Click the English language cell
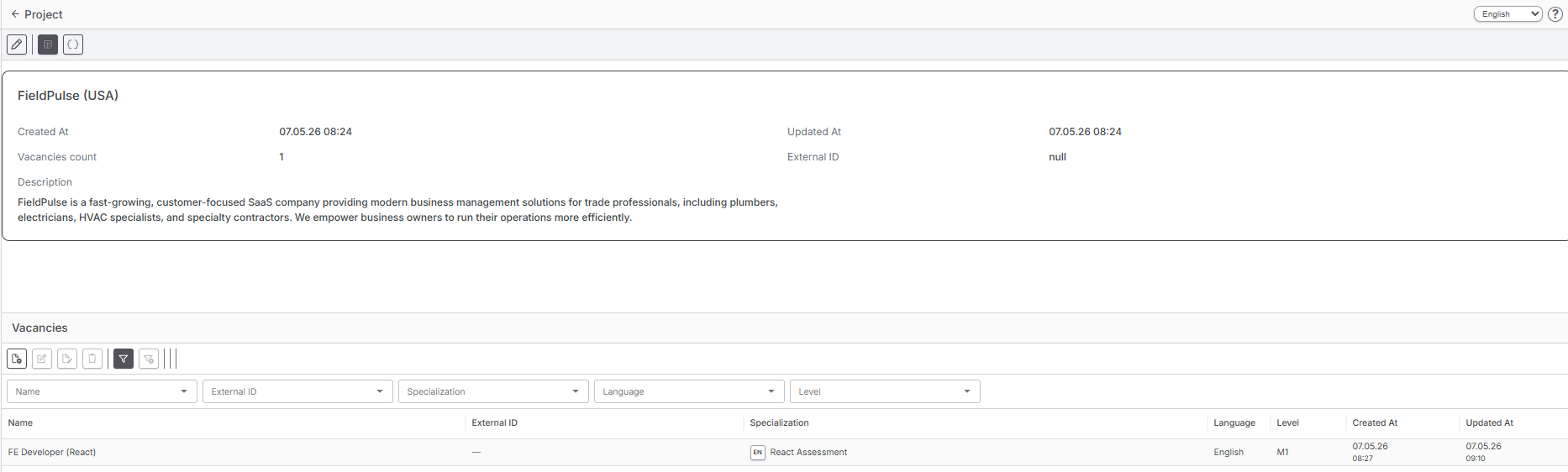This screenshot has height=472, width=1568. (1229, 453)
